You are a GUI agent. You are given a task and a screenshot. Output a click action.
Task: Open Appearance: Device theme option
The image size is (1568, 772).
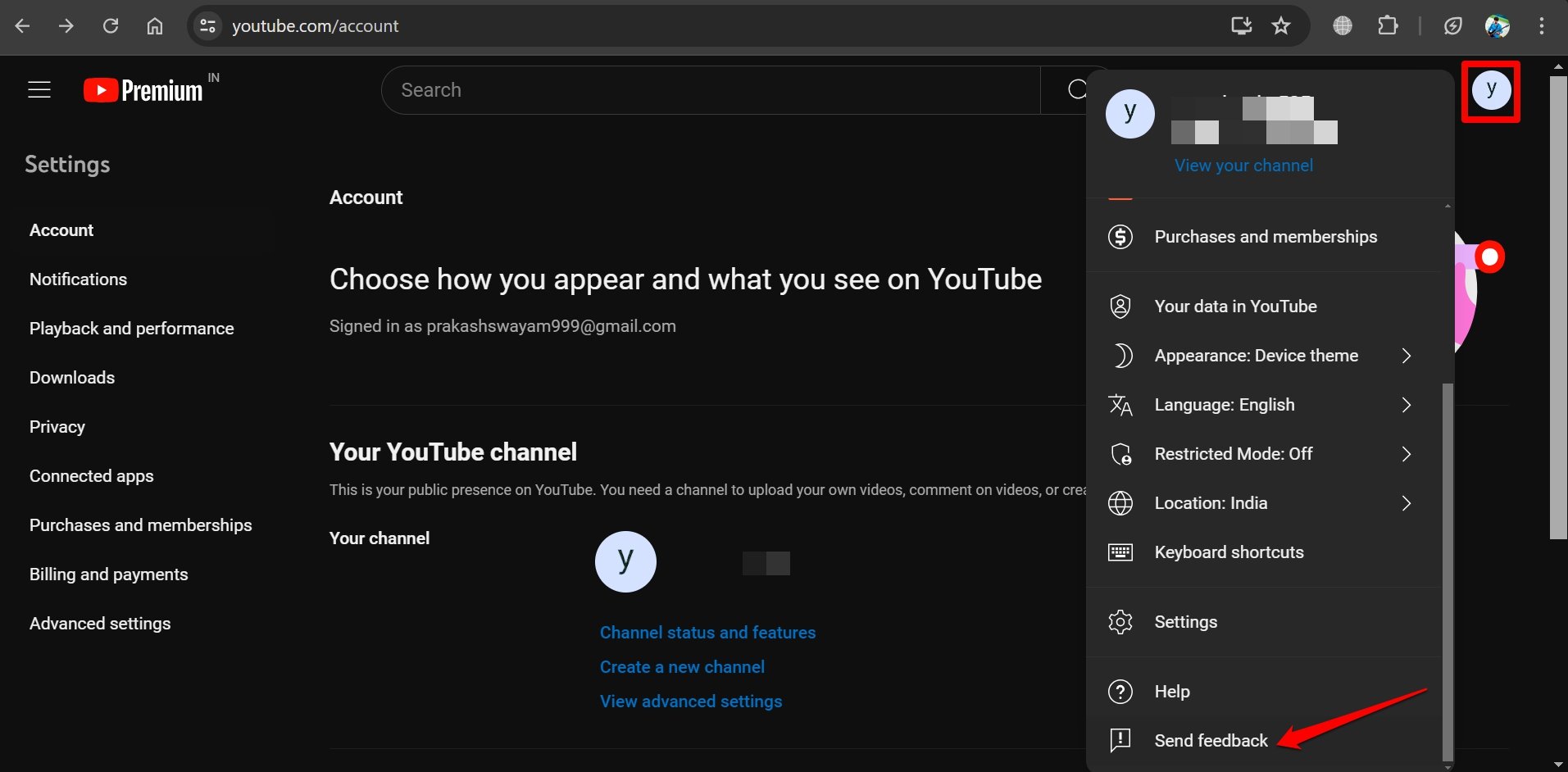(1263, 356)
